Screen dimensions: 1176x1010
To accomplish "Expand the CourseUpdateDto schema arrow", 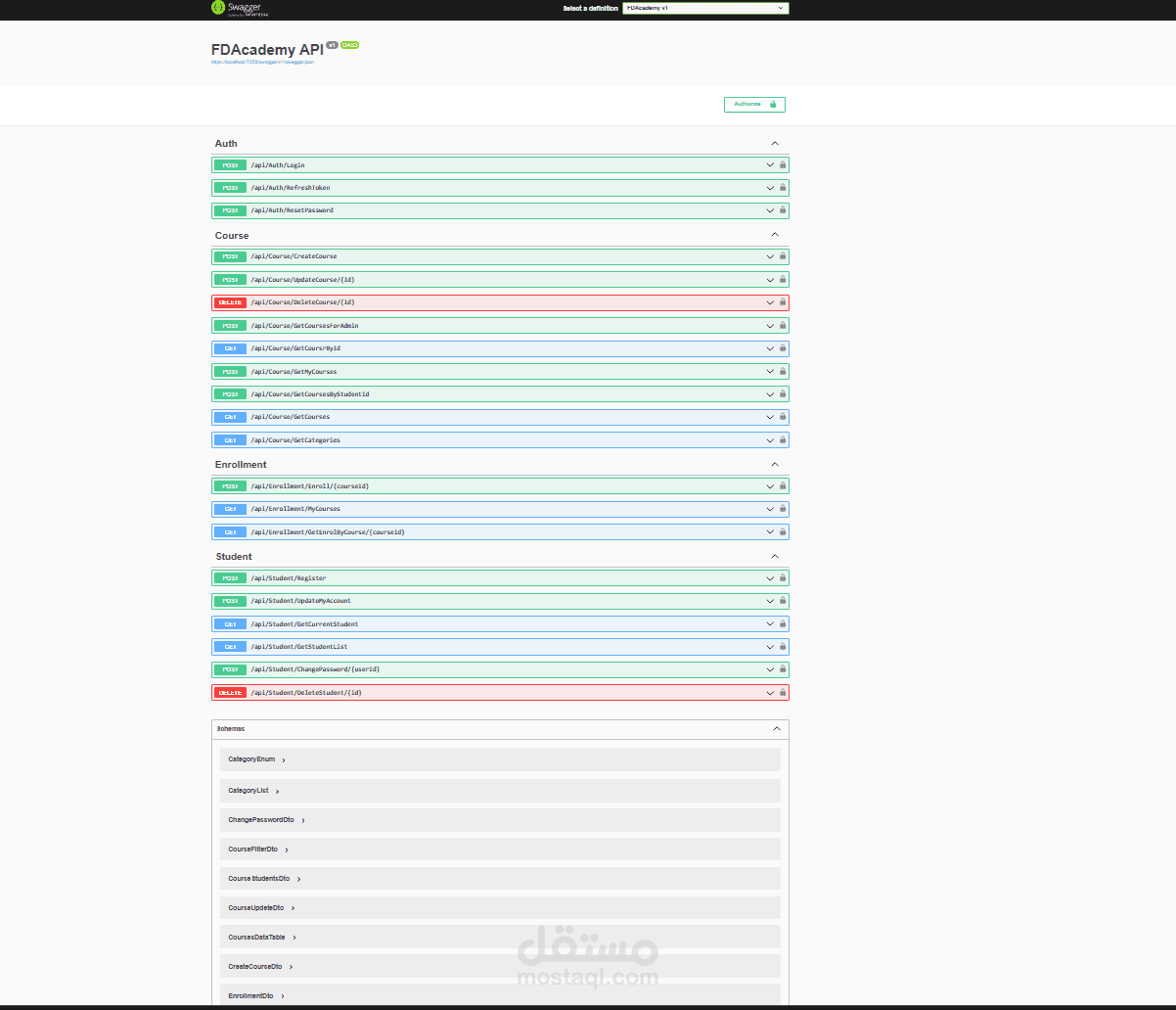I will tap(293, 908).
